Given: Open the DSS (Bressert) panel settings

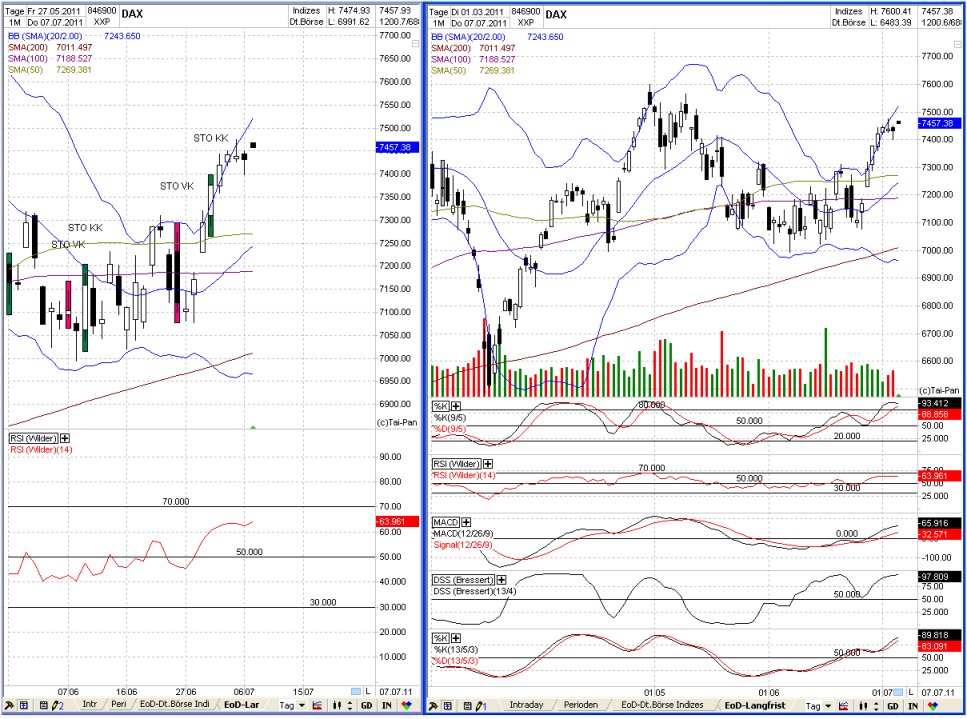Looking at the screenshot, I should pos(501,580).
